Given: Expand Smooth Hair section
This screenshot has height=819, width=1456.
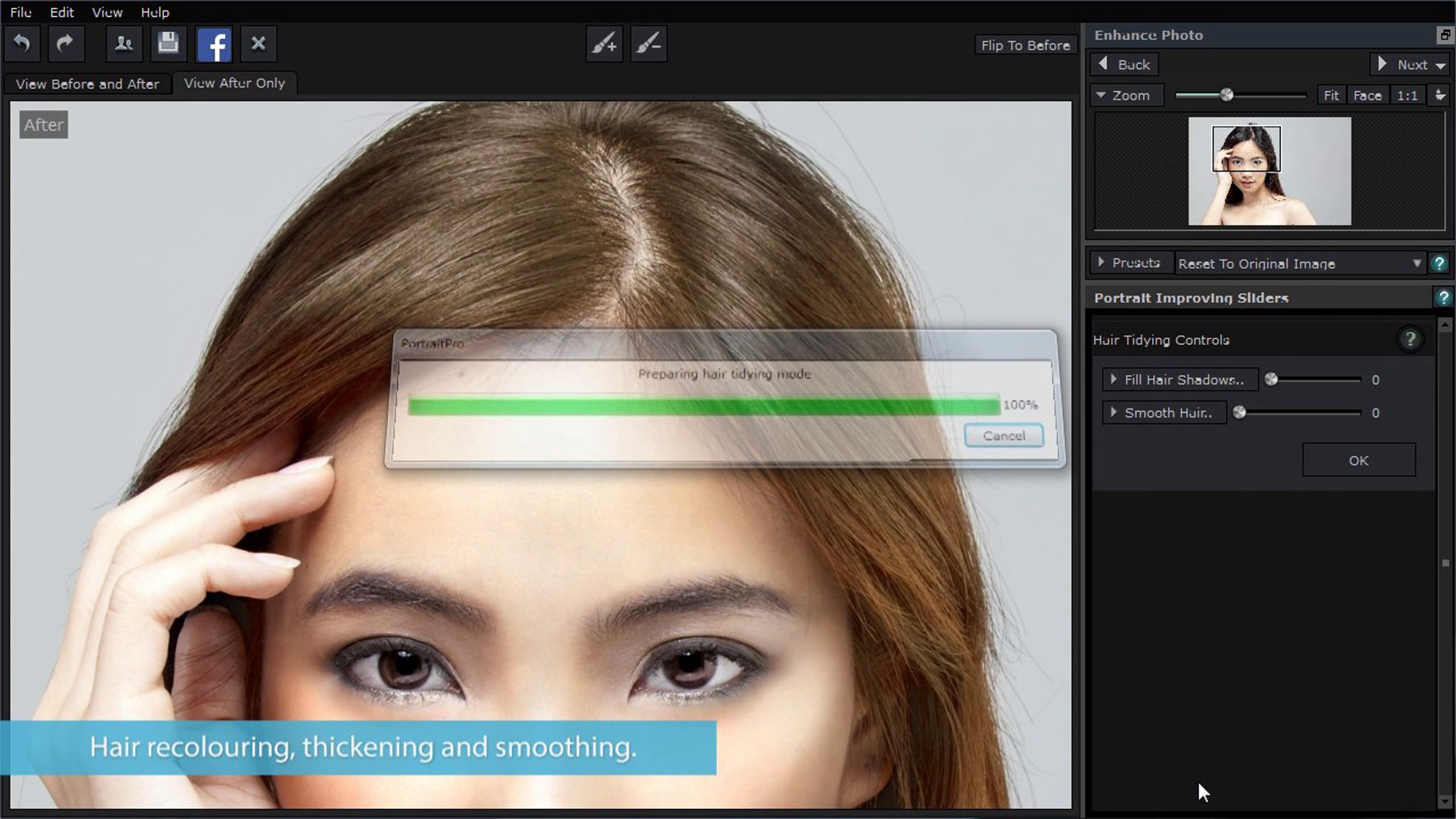Looking at the screenshot, I should (x=1164, y=413).
